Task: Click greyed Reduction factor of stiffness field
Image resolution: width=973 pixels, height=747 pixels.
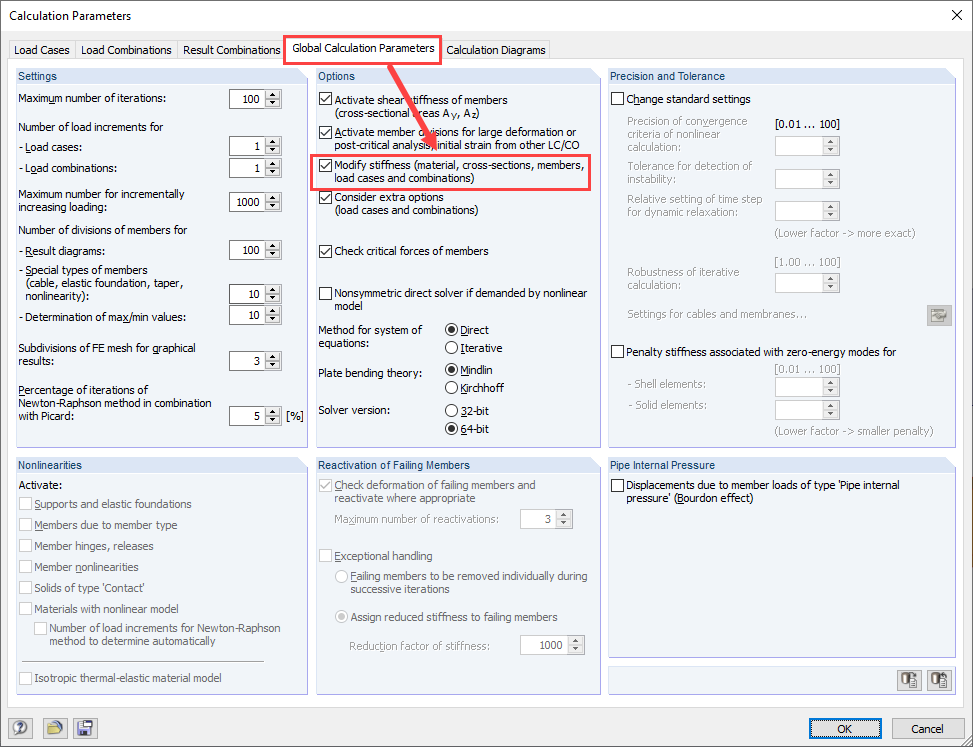Action: point(544,645)
